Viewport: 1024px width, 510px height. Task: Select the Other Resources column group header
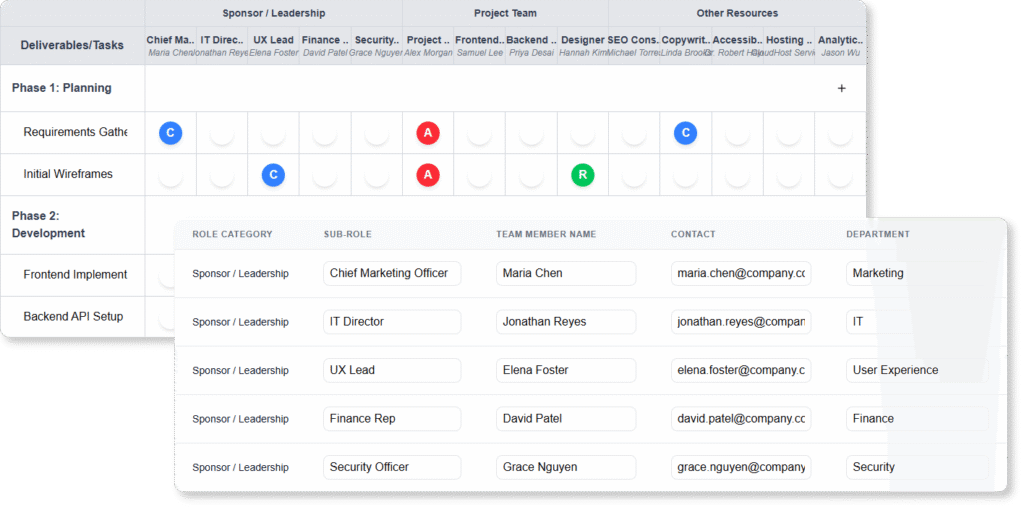(737, 13)
